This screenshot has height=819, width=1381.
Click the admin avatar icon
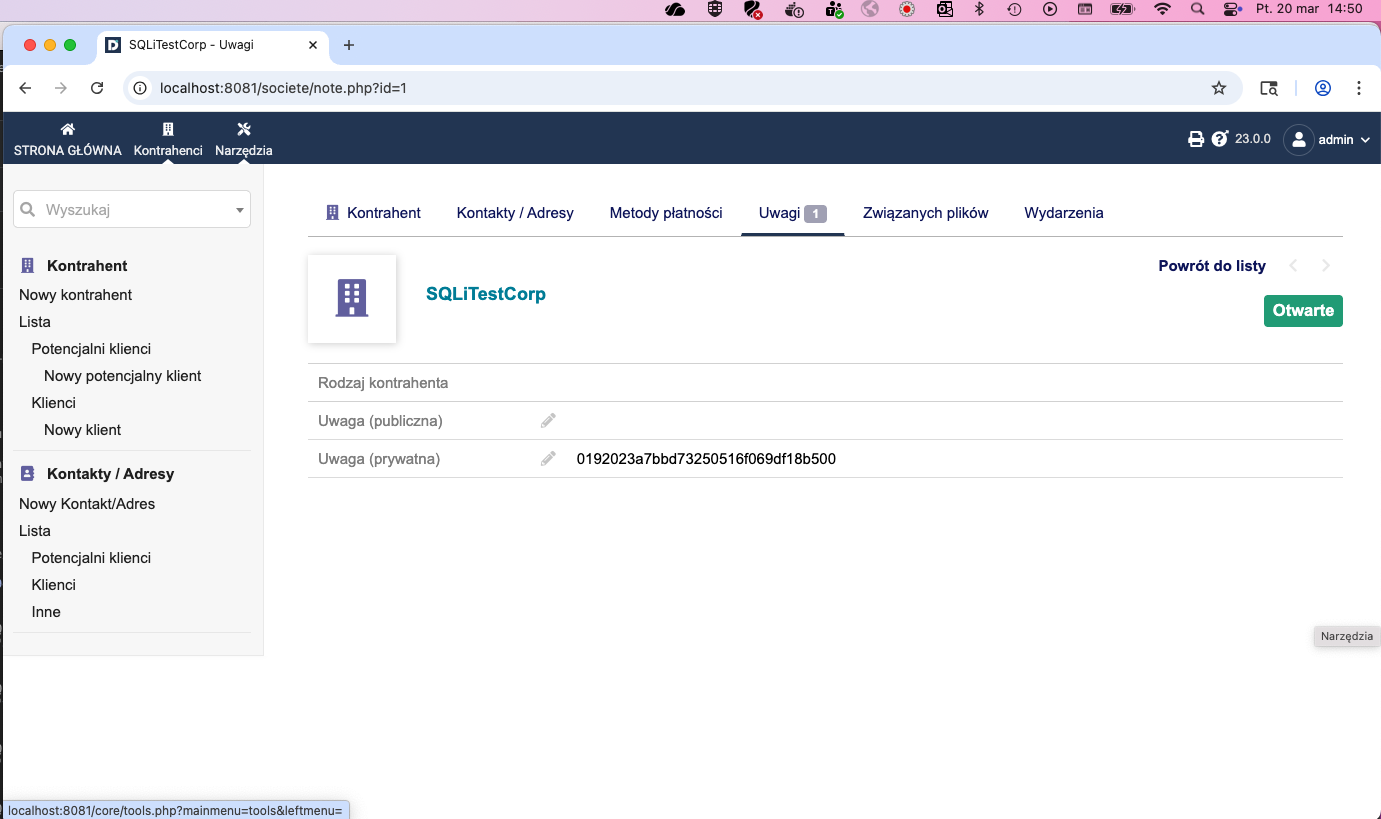[1298, 140]
